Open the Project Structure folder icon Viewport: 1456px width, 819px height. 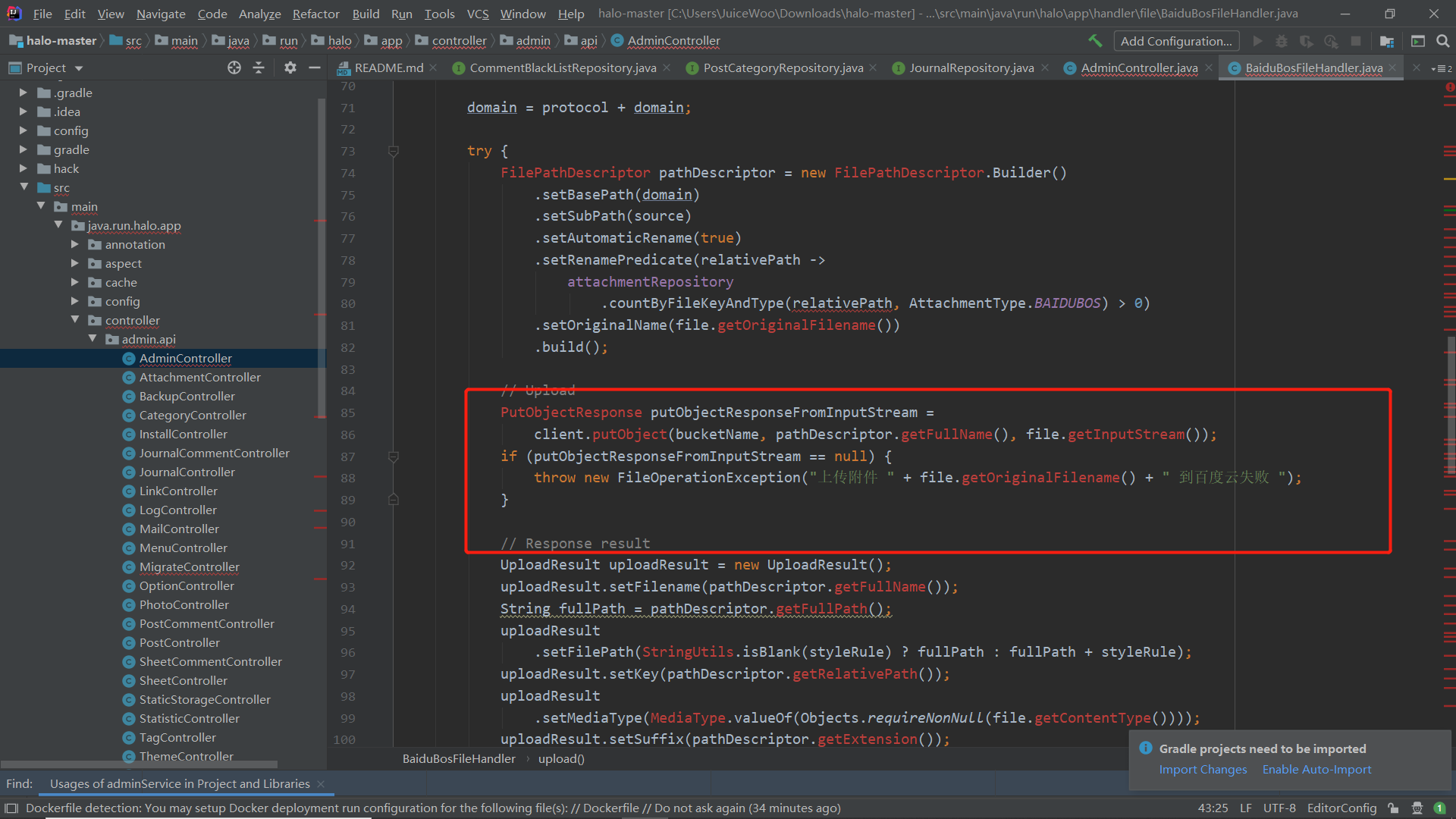(x=1386, y=42)
